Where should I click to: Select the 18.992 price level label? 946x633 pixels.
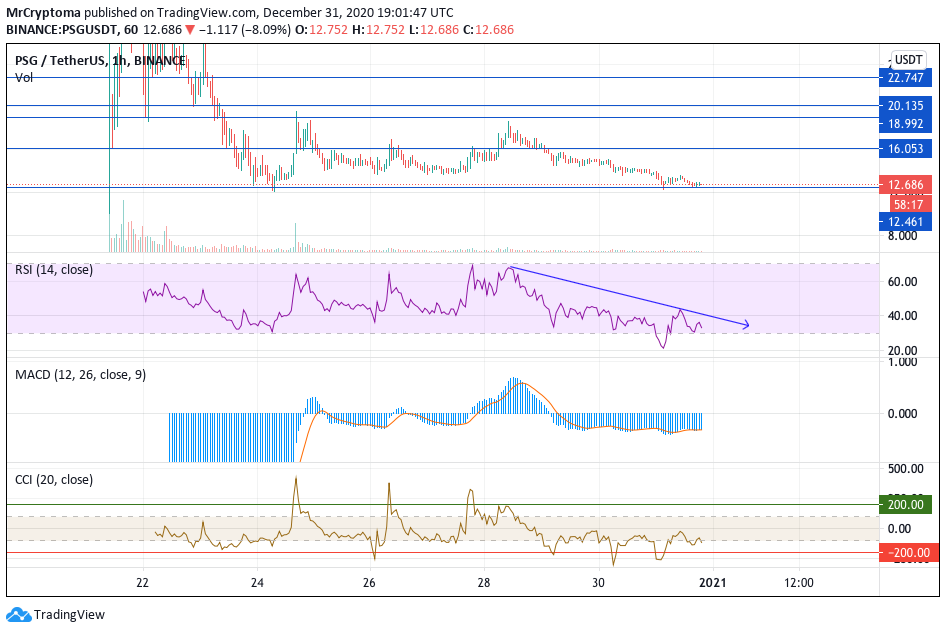click(905, 124)
